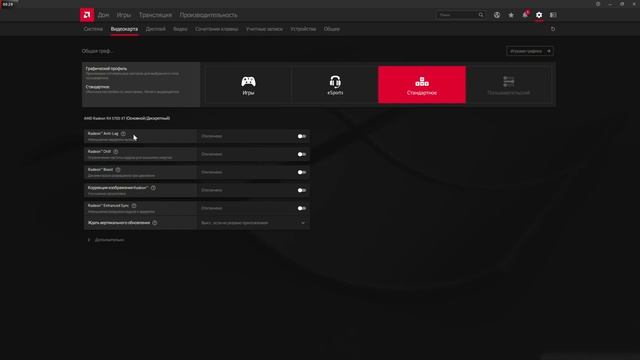
Task: Open favorites star icon
Action: pyautogui.click(x=511, y=15)
